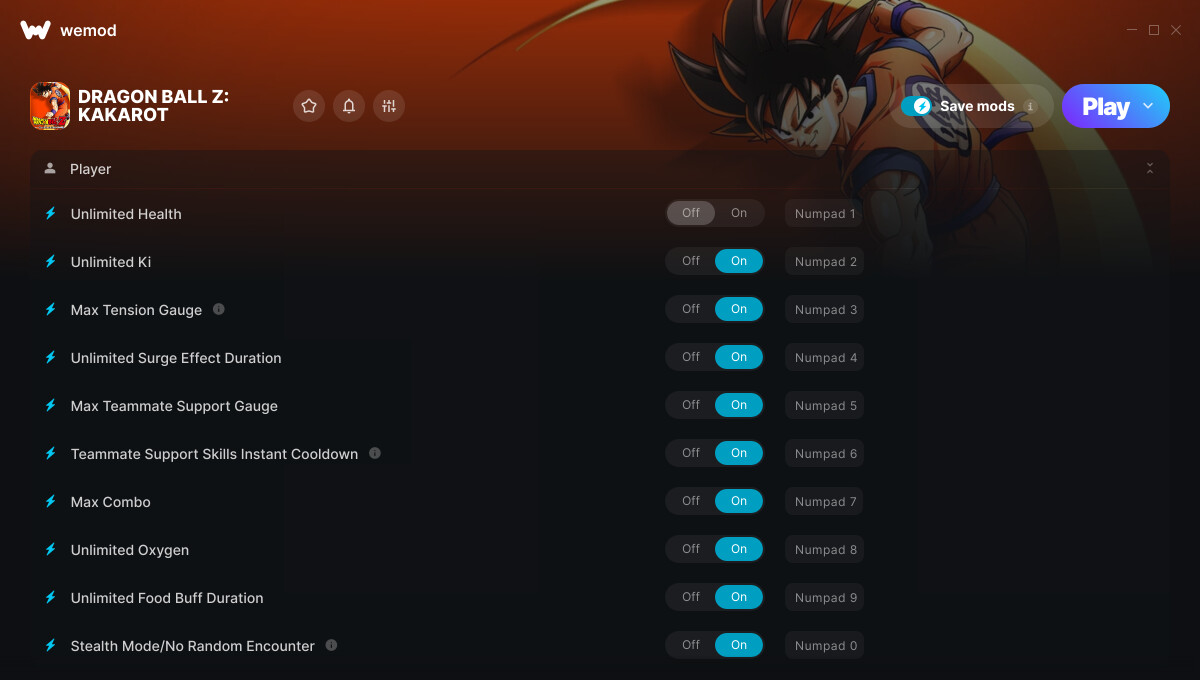The image size is (1200, 680).
Task: Click the info icon beside Save mods
Action: coord(1030,106)
